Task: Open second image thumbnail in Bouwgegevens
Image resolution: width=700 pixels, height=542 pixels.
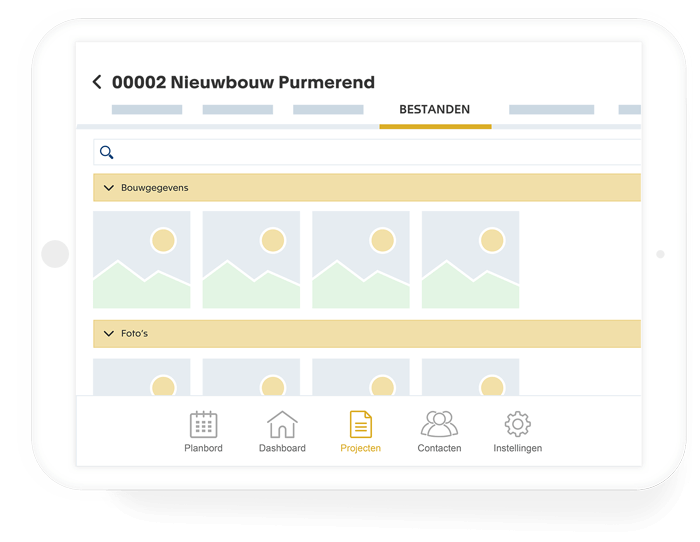Action: click(x=251, y=259)
